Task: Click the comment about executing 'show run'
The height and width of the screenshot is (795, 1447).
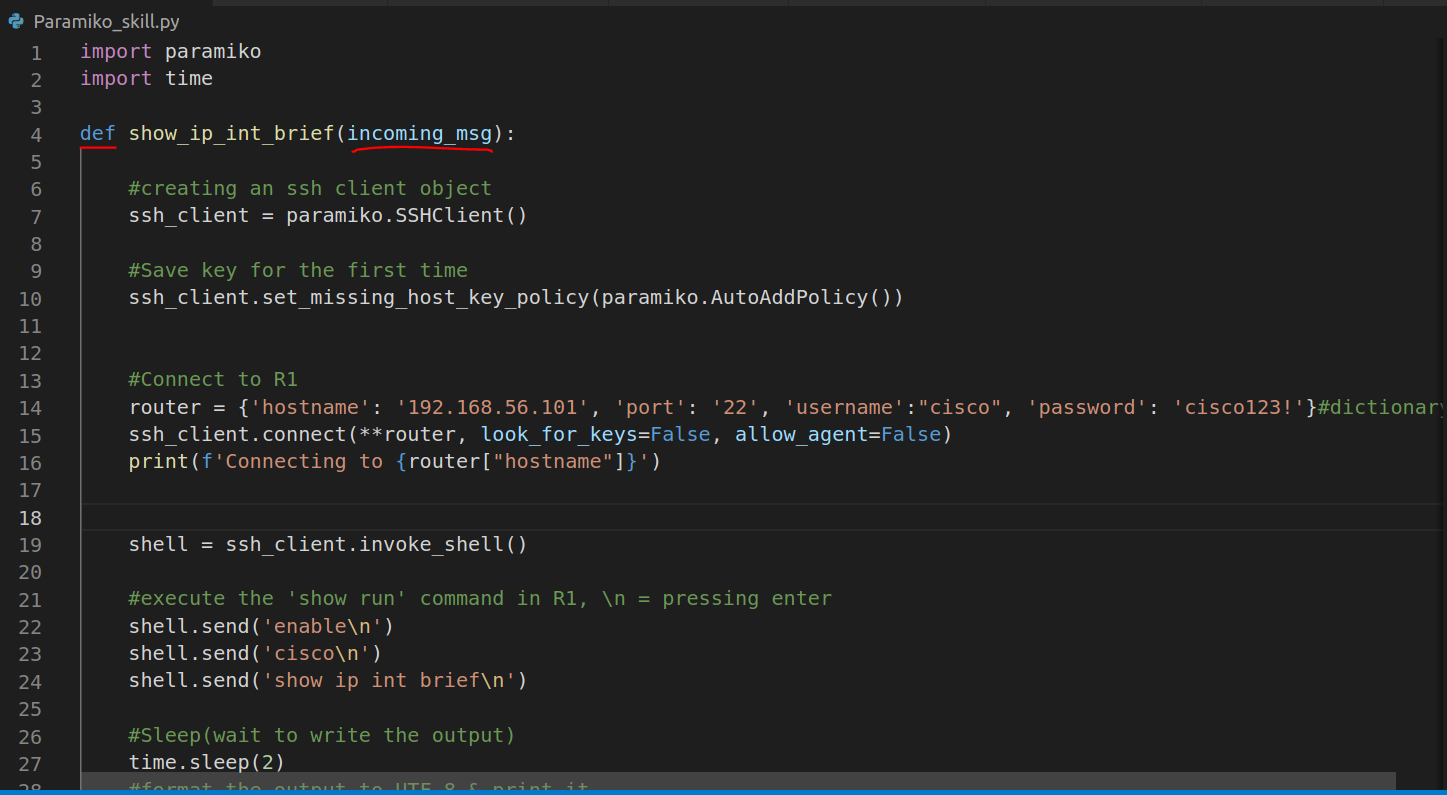Action: click(x=480, y=598)
